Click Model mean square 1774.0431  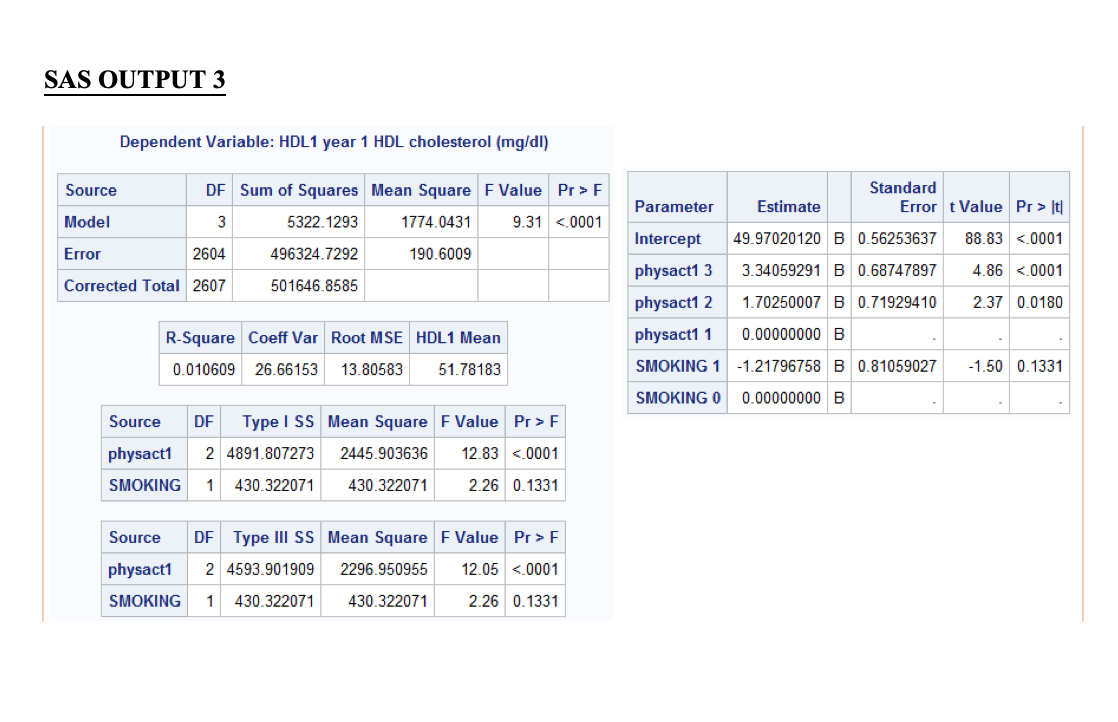436,222
